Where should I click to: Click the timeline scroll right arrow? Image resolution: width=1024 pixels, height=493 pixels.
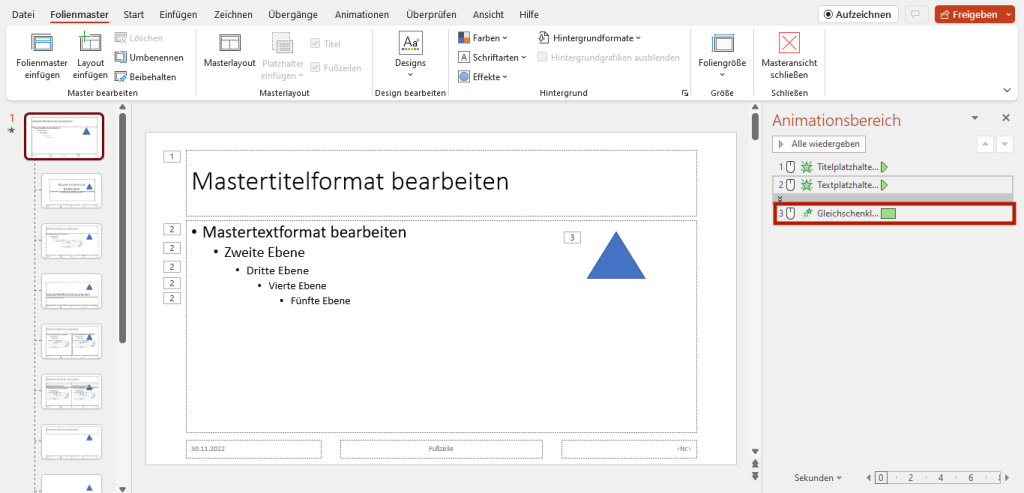tap(1008, 478)
